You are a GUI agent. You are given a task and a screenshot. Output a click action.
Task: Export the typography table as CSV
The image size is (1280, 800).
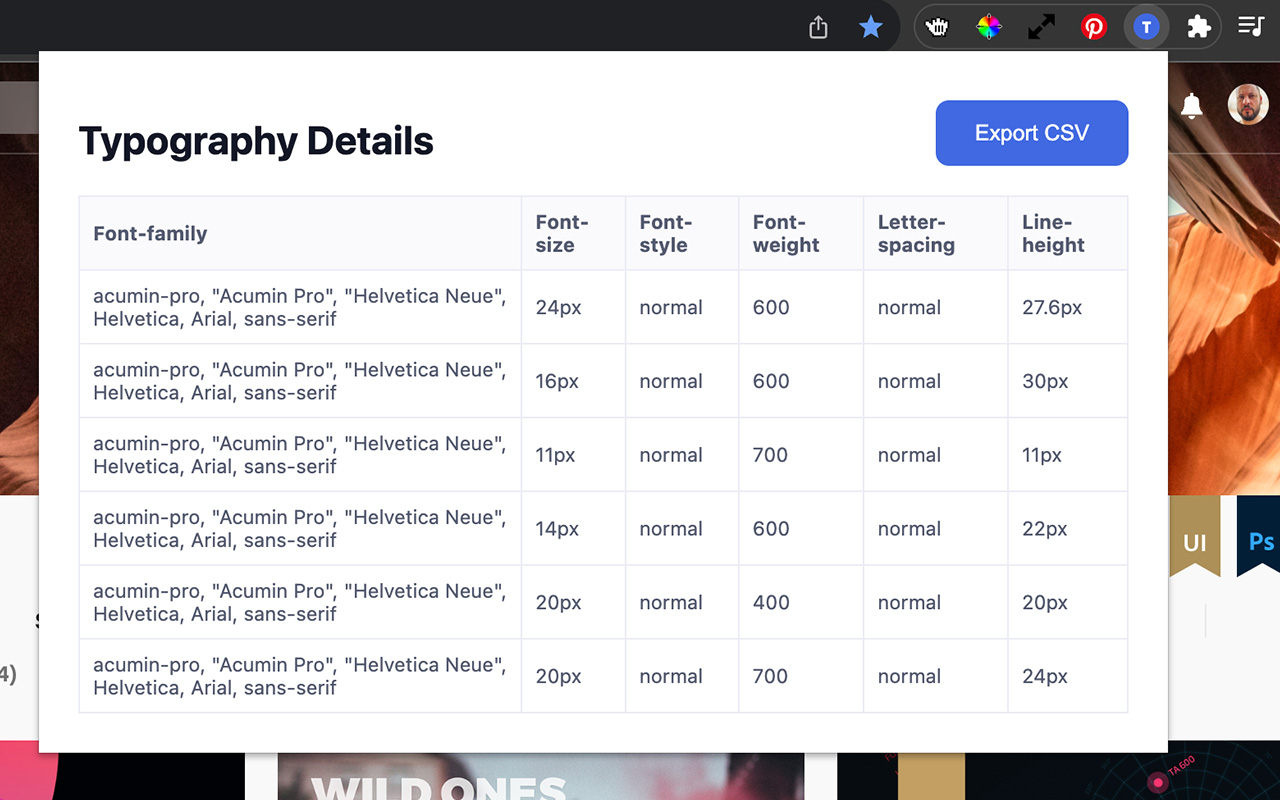point(1032,133)
